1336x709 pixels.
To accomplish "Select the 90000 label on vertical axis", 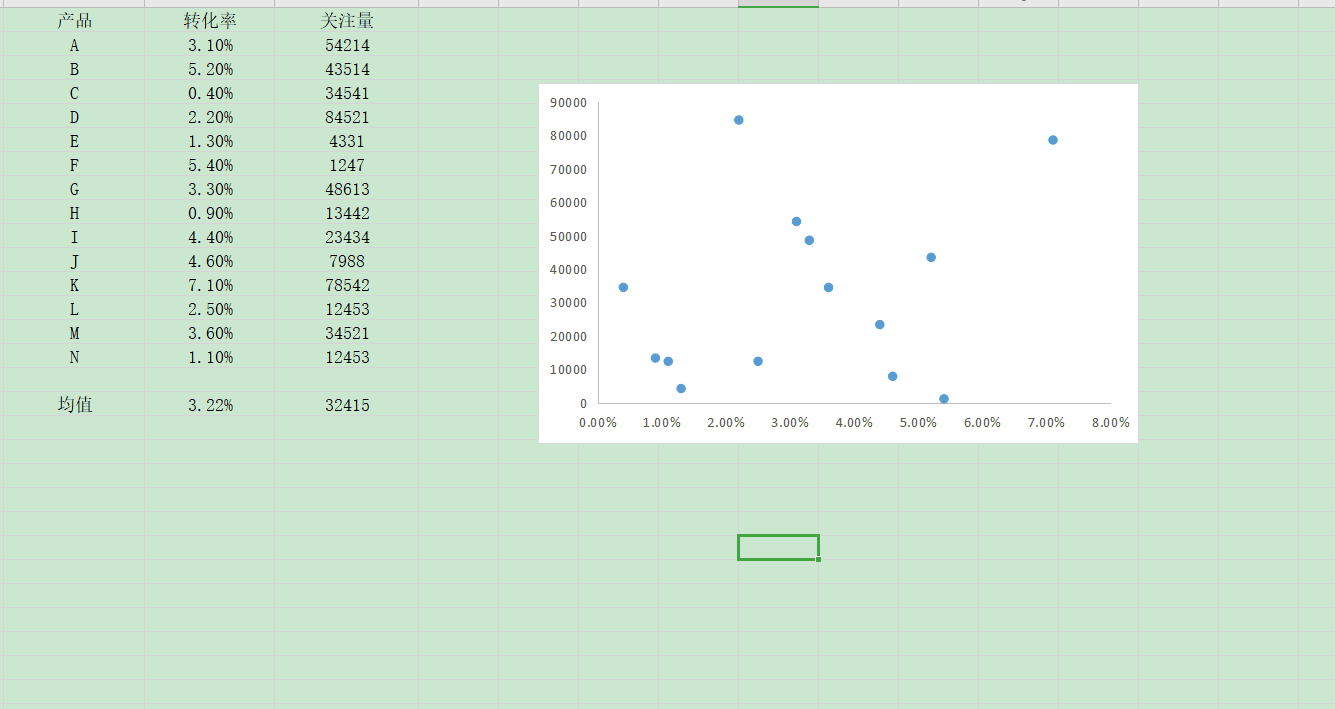I will [x=568, y=102].
